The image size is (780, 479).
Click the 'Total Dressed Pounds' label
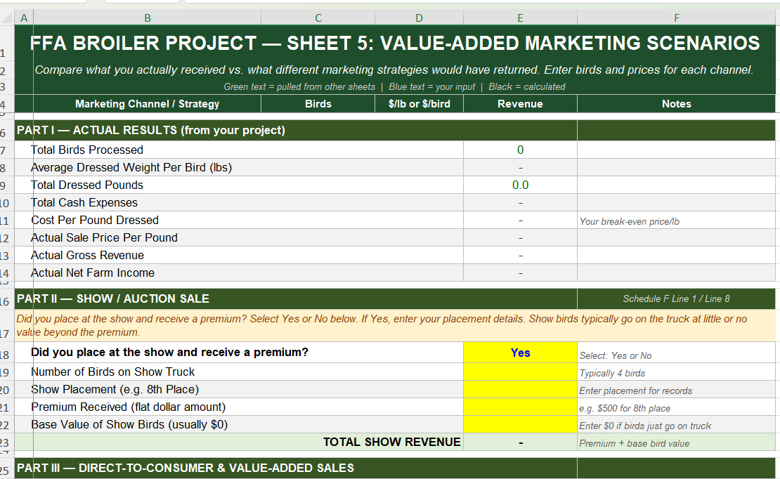87,185
